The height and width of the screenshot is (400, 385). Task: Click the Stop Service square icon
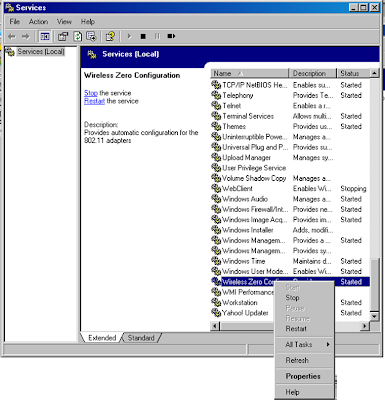click(x=143, y=36)
